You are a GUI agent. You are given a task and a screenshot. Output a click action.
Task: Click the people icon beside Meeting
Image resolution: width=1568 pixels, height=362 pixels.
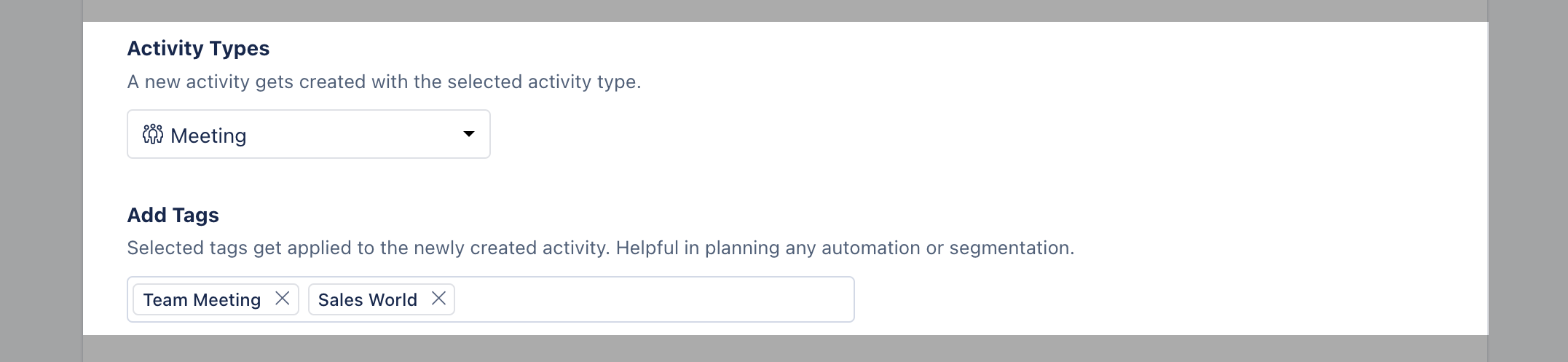coord(153,135)
